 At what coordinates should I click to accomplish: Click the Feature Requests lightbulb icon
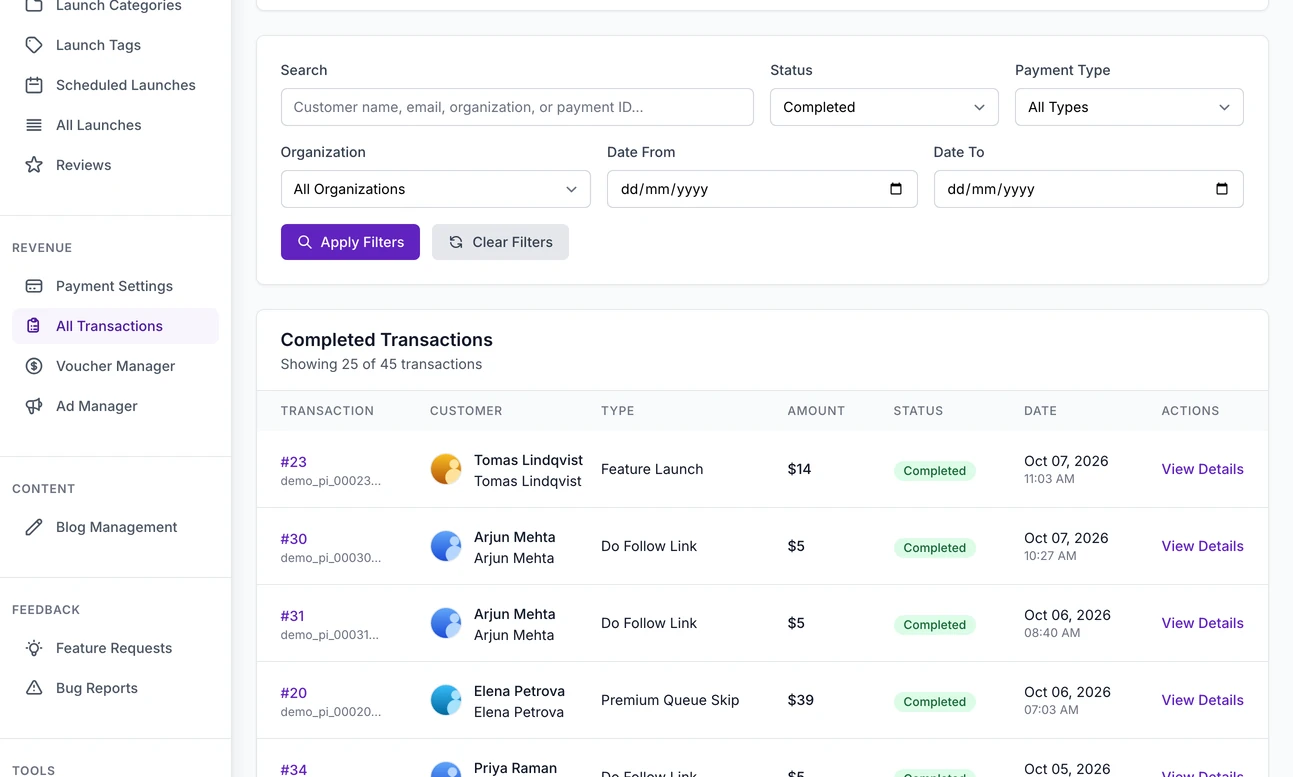[34, 648]
